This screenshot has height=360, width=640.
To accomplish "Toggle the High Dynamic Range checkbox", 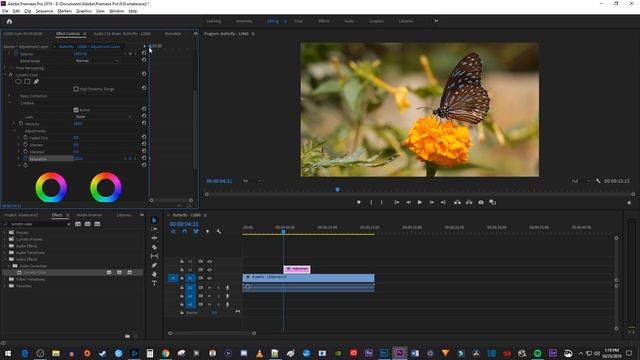I will 76,89.
